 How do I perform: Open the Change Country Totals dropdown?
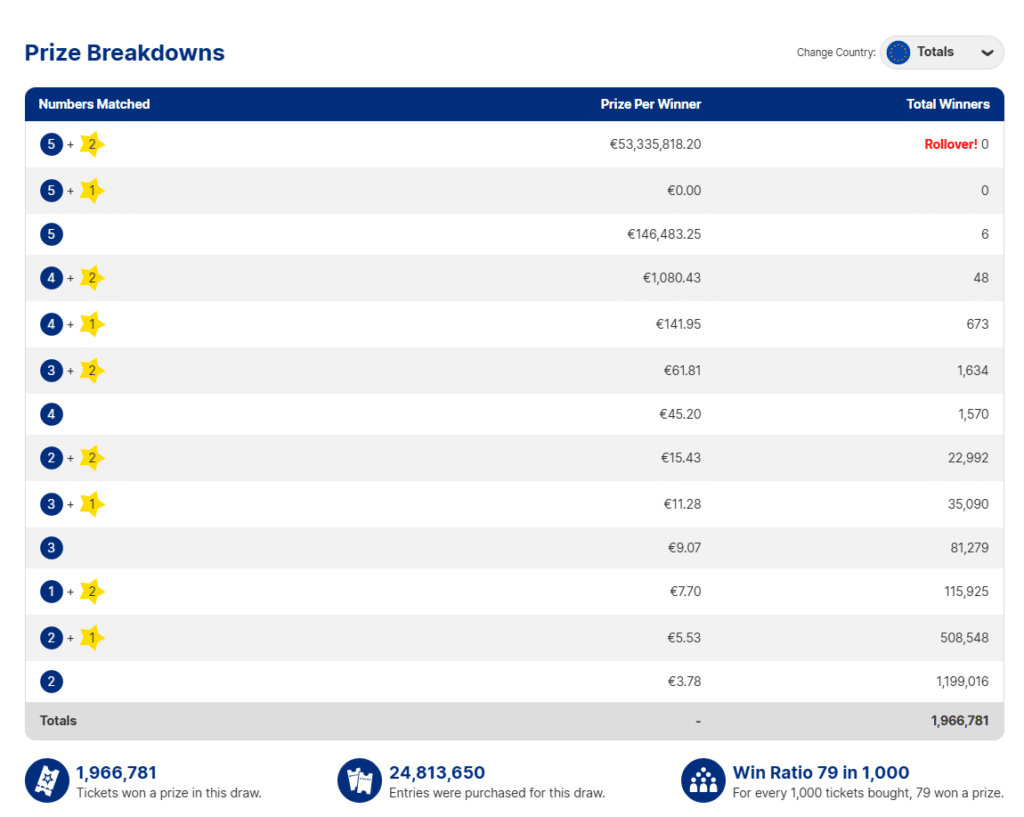tap(941, 52)
